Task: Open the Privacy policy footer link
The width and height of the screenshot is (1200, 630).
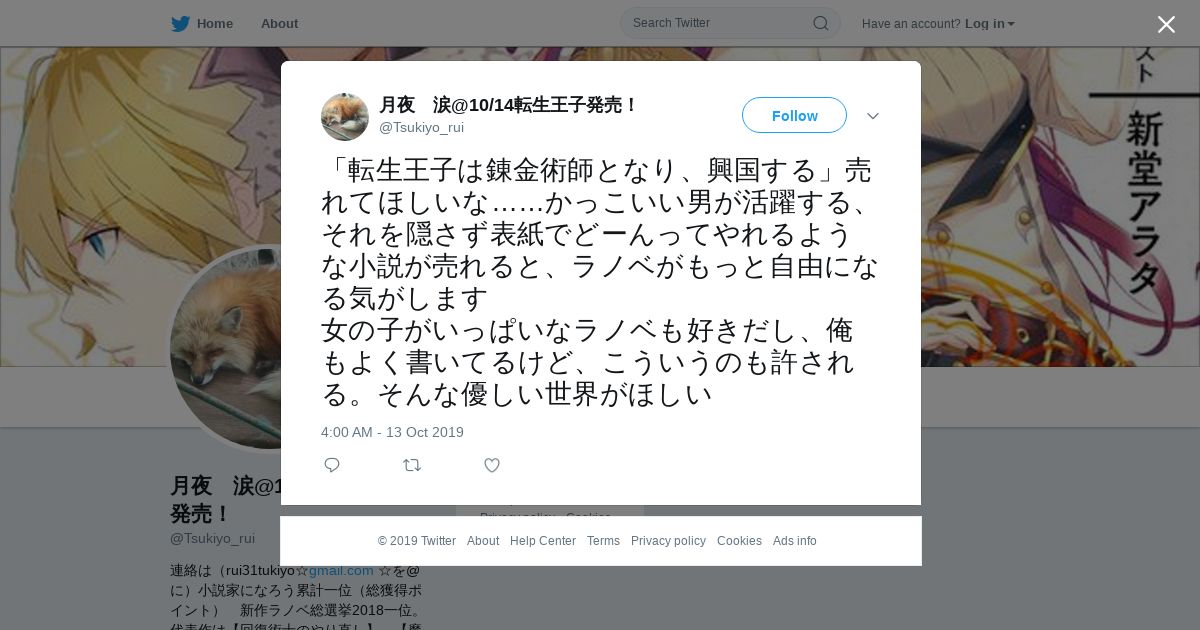Action: [668, 541]
